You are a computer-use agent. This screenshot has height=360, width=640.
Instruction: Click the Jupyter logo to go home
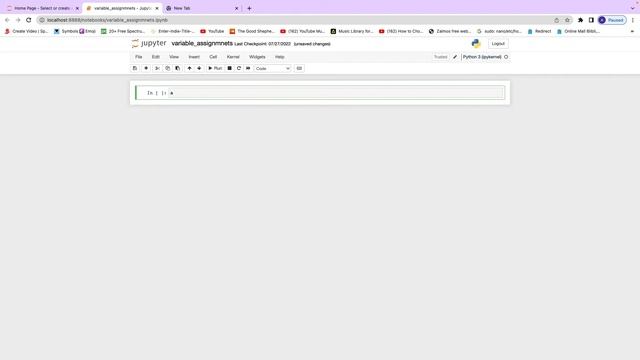point(149,43)
